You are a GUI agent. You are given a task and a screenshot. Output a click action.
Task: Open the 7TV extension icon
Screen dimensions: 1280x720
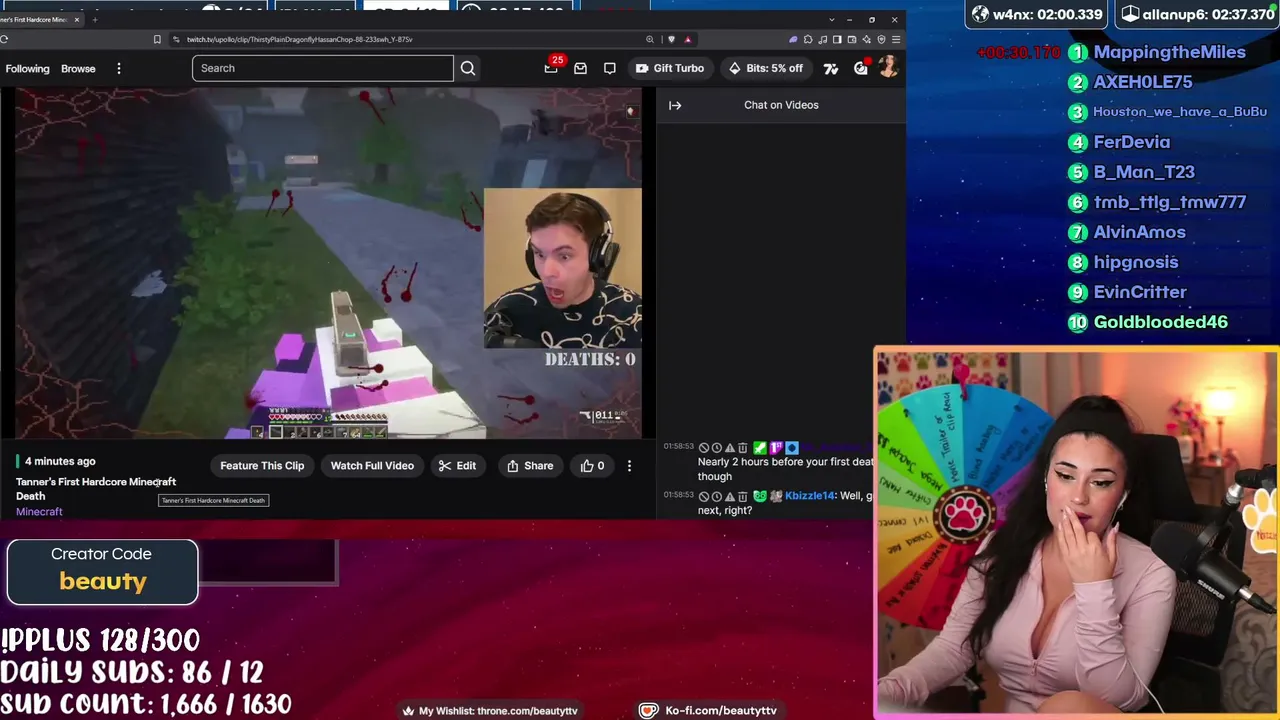pyautogui.click(x=830, y=68)
